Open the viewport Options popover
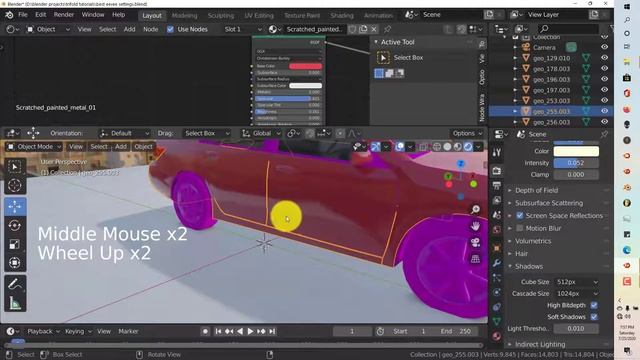Screen dimensions: 640x360 (x=467, y=133)
